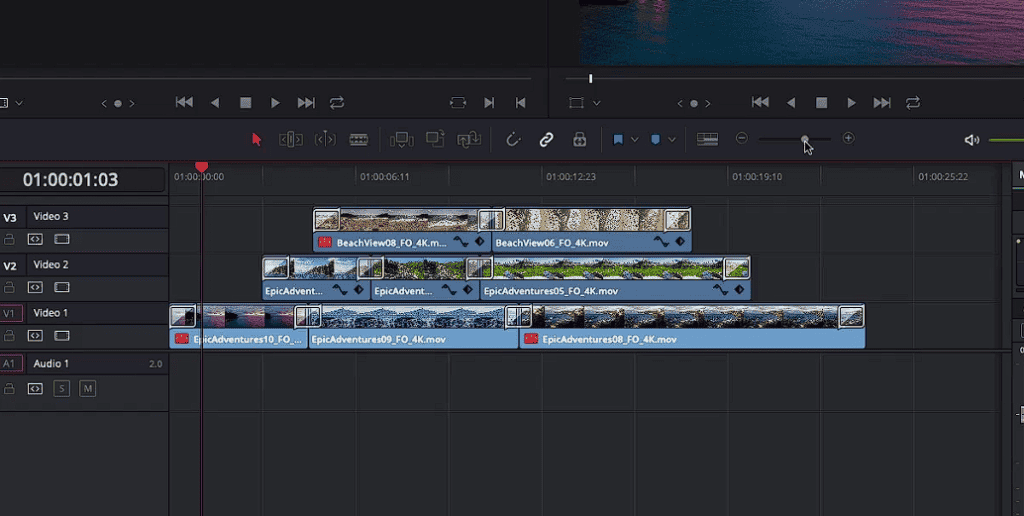Add a marker with the Marker icon
The width and height of the screenshot is (1024, 516).
pyautogui.click(x=656, y=139)
